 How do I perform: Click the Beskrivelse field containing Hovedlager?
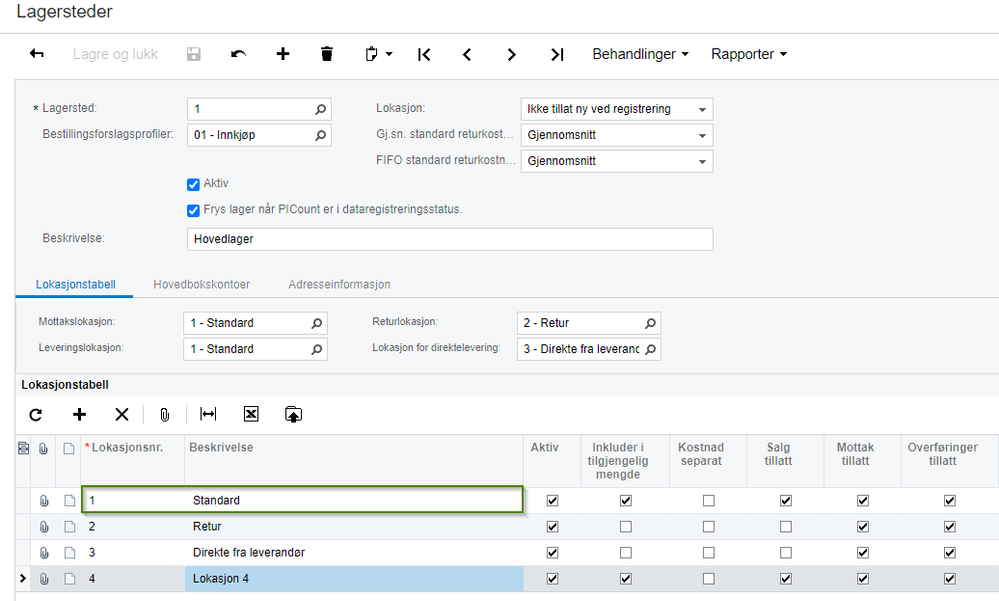[x=449, y=239]
